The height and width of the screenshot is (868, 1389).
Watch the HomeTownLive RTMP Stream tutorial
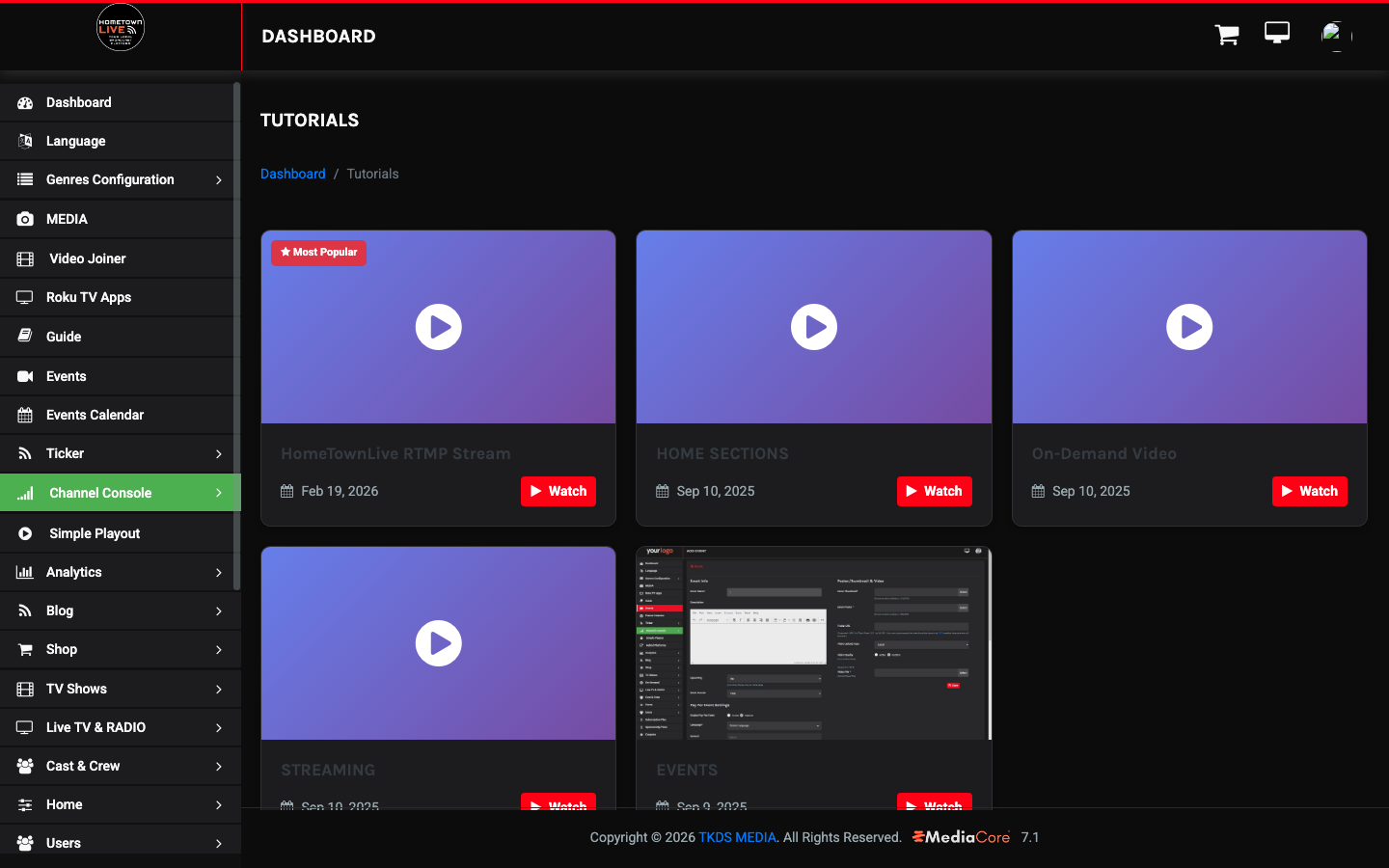pos(558,491)
